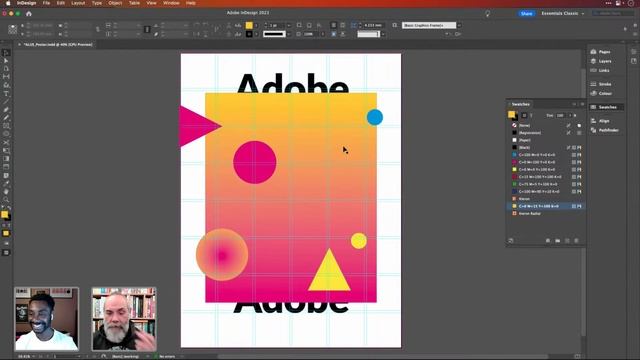Toggle formatting affects container in Swatches panel
The height and width of the screenshot is (360, 640).
click(524, 116)
